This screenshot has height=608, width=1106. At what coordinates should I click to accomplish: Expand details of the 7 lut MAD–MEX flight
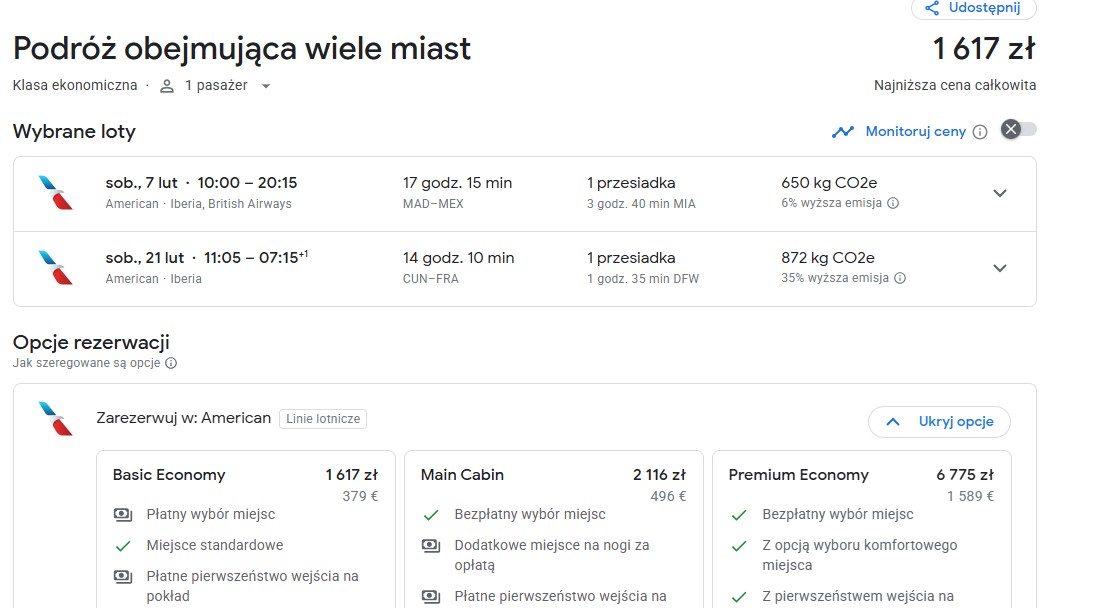pyautogui.click(x=999, y=193)
